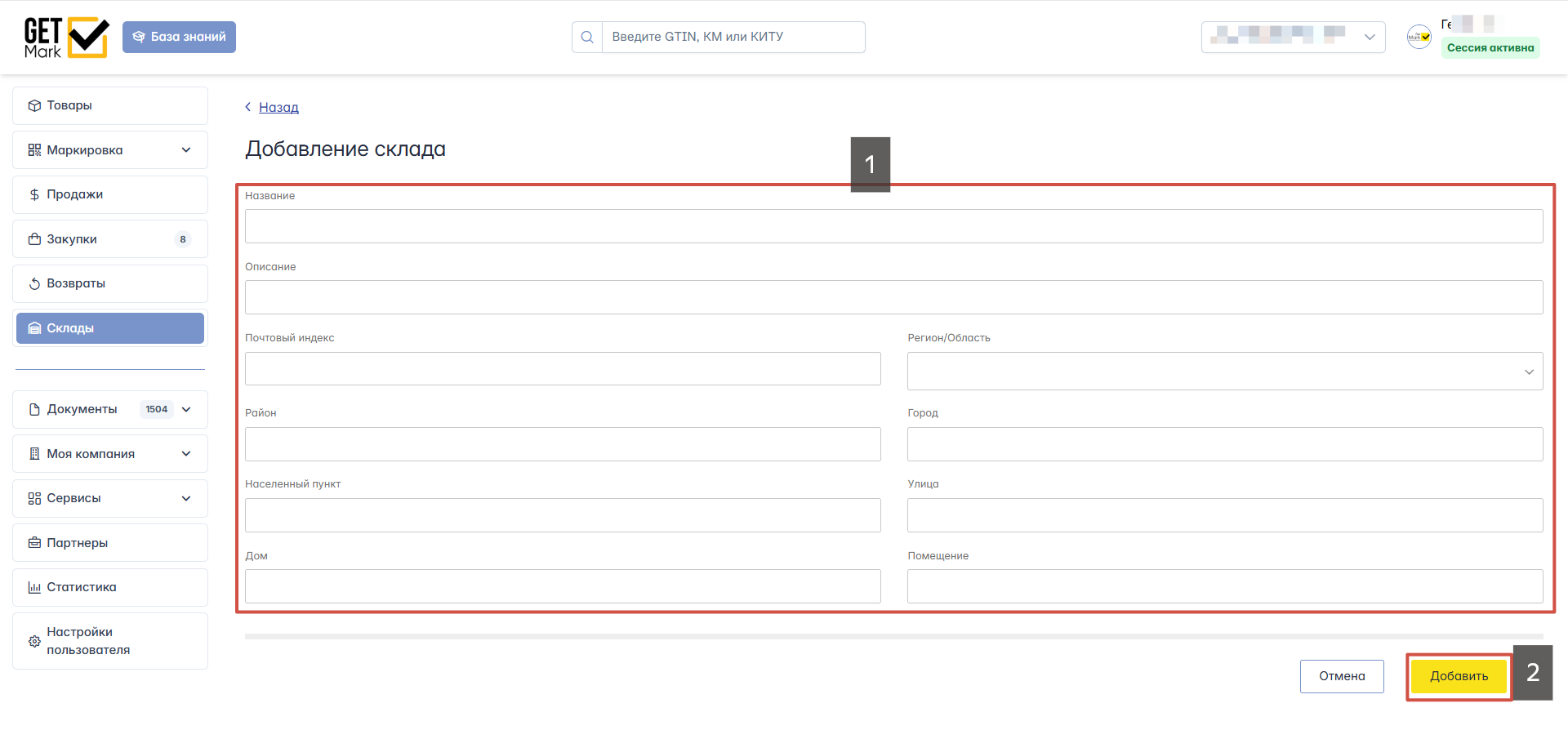Expand the Документы menu chevron
This screenshot has height=739, width=1568.
(x=186, y=409)
